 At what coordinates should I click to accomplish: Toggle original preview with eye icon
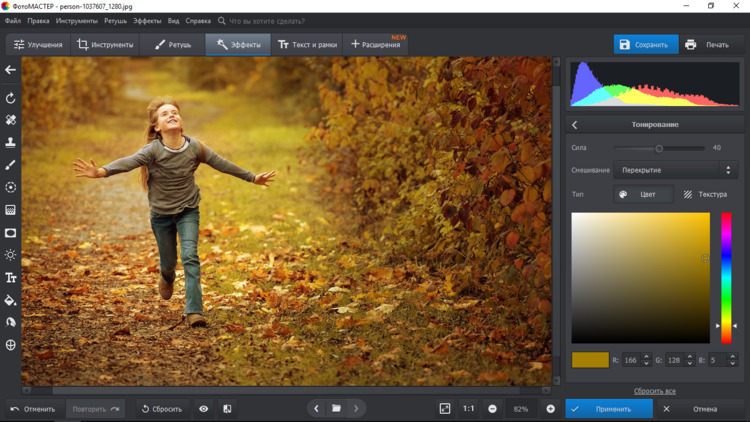[x=204, y=409]
